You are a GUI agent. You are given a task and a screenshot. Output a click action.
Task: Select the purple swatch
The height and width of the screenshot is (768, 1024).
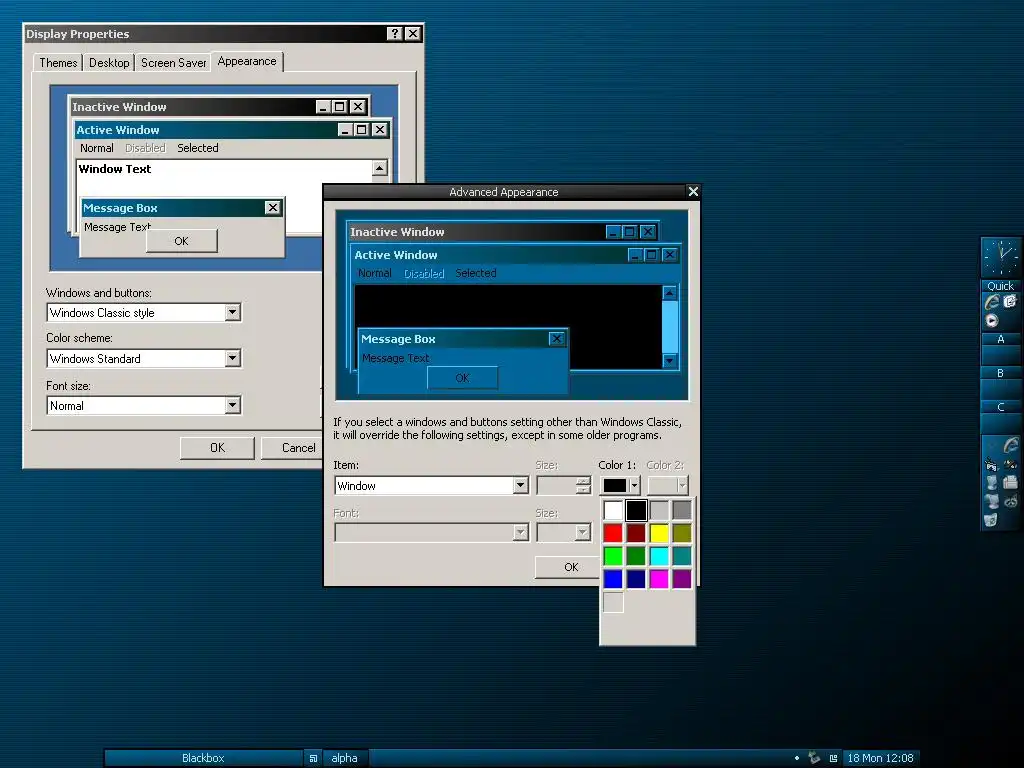pyautogui.click(x=682, y=579)
